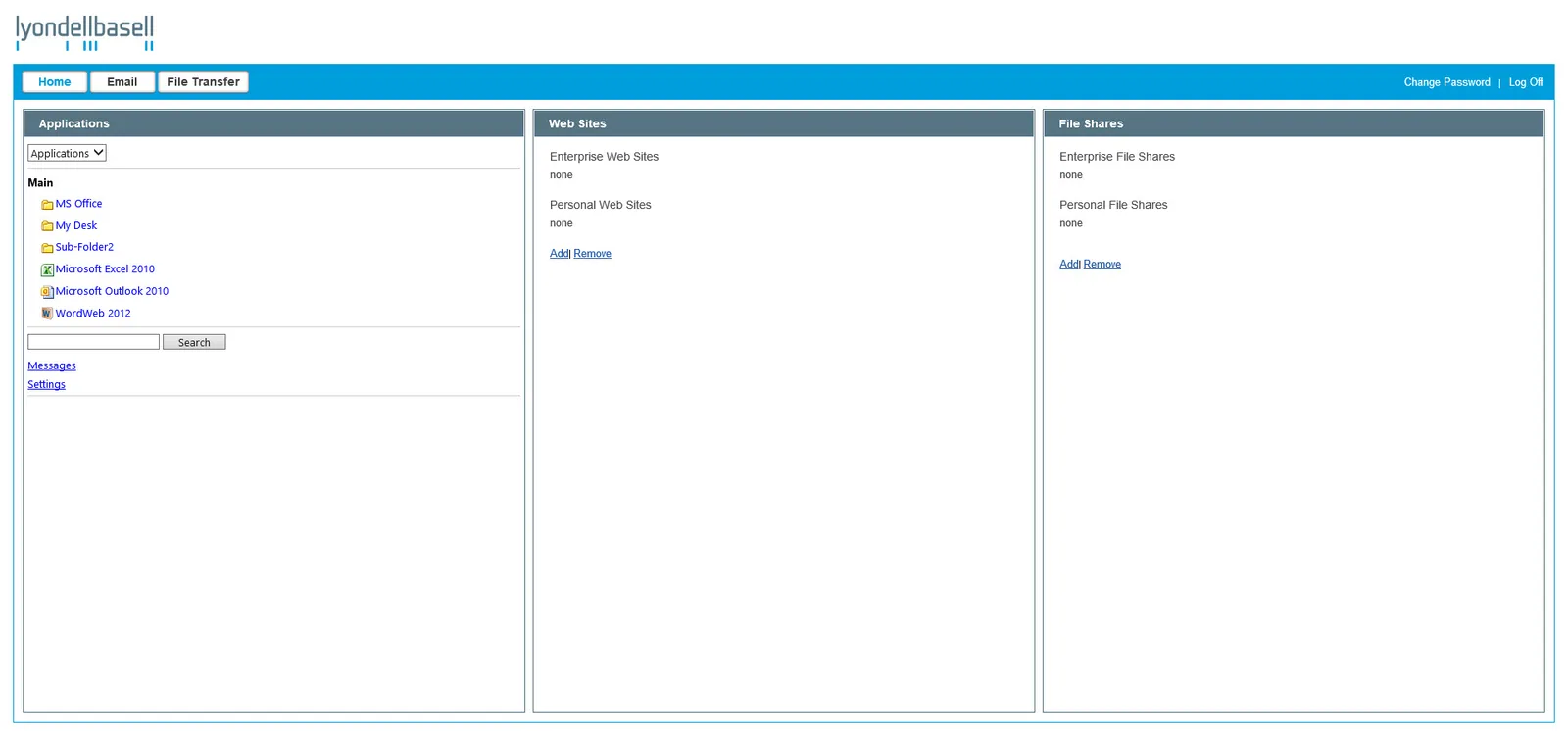The image size is (1568, 731).
Task: Click the Microsoft Excel 2010 icon
Action: click(x=47, y=269)
